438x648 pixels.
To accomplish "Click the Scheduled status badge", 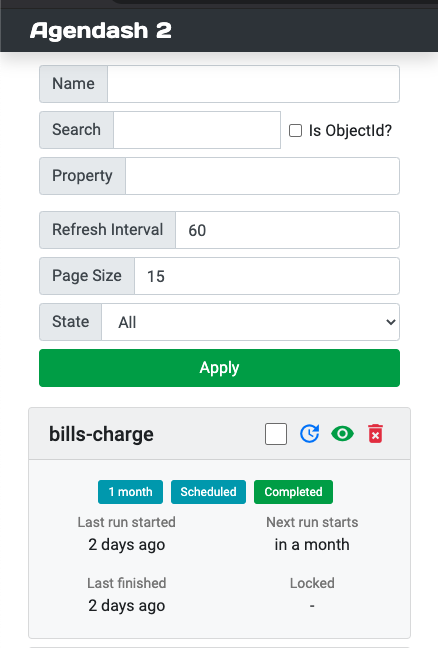I will coord(208,492).
